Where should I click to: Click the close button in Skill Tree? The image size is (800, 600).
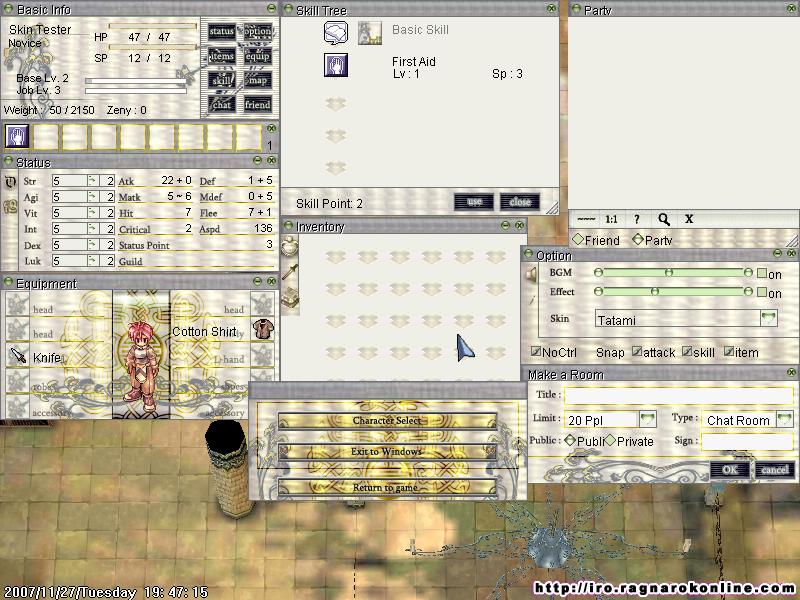(x=520, y=202)
